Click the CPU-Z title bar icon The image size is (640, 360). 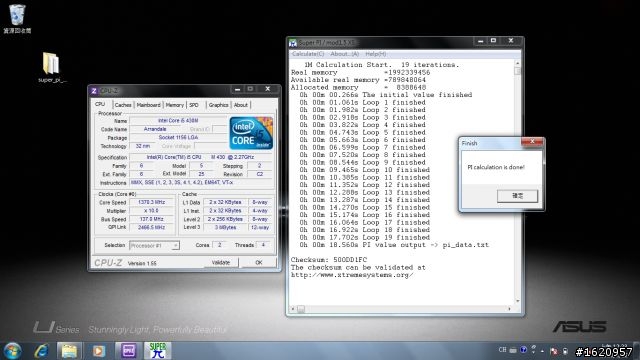point(94,91)
